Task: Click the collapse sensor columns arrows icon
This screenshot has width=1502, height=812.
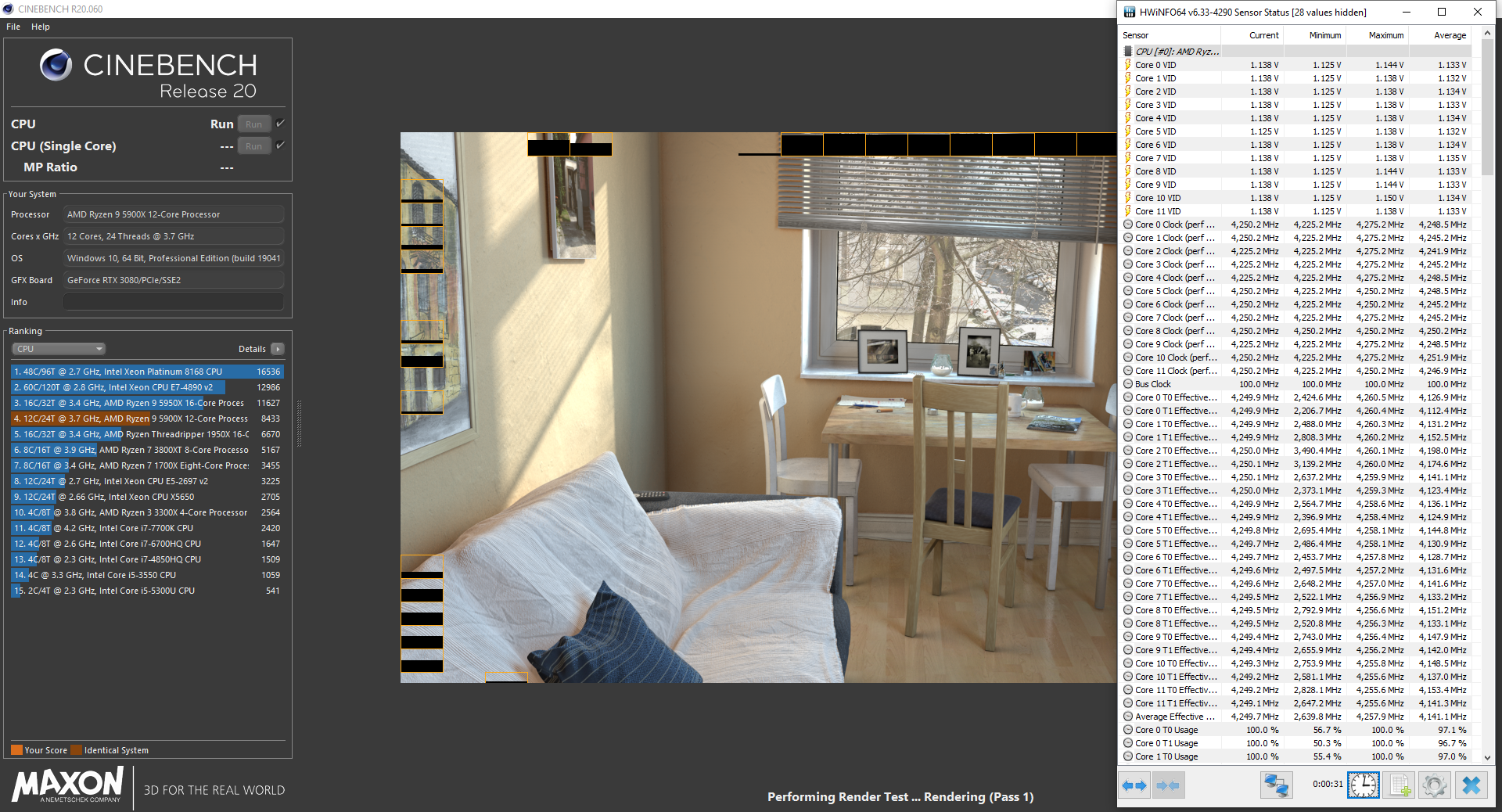Action: 1168,785
